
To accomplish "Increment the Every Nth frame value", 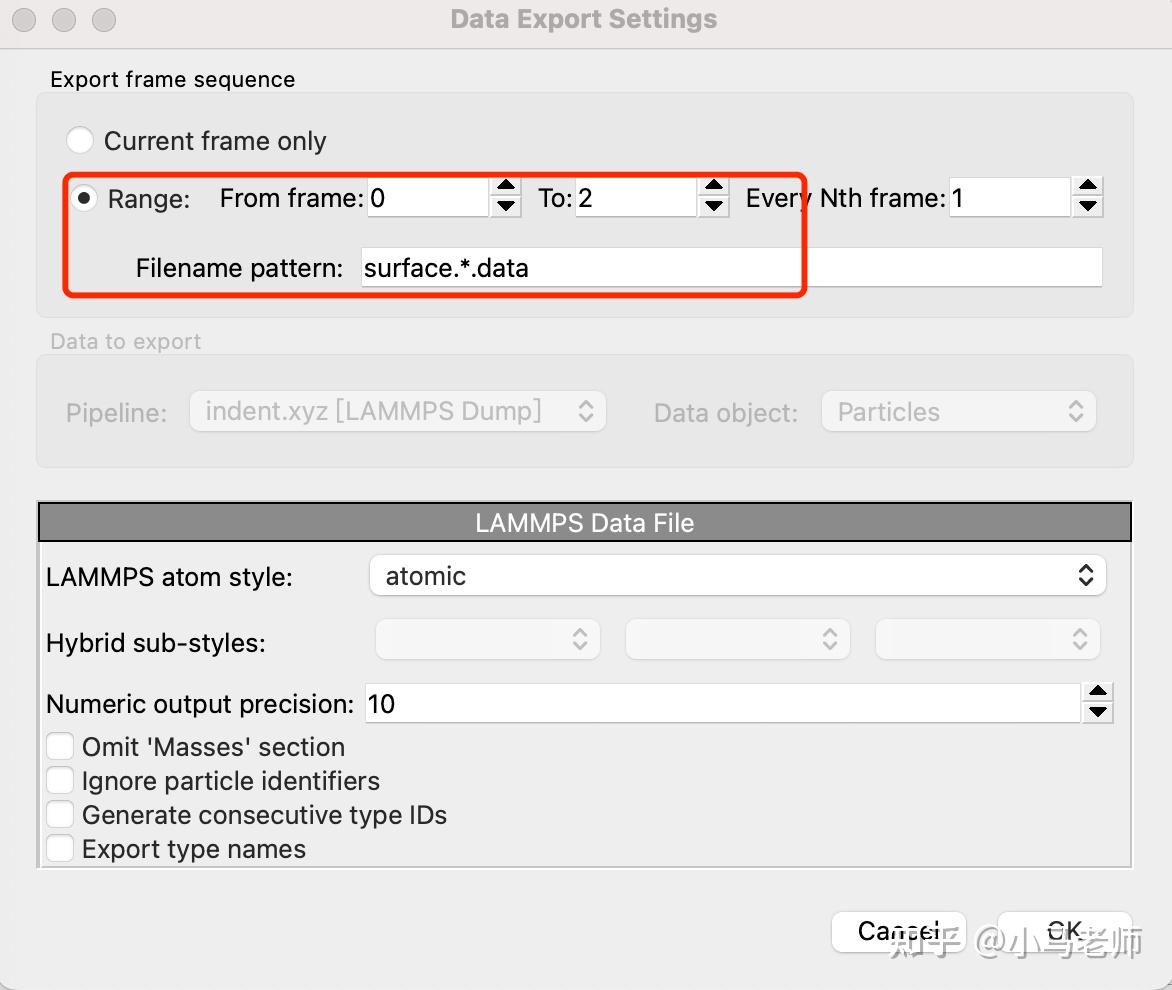I will click(1087, 187).
